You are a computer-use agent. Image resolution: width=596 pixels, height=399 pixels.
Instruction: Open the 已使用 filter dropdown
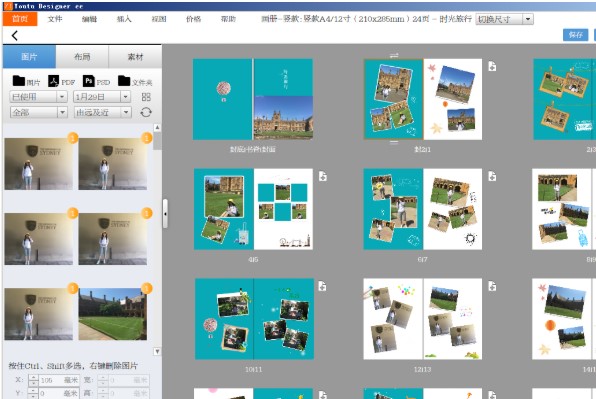[38, 97]
